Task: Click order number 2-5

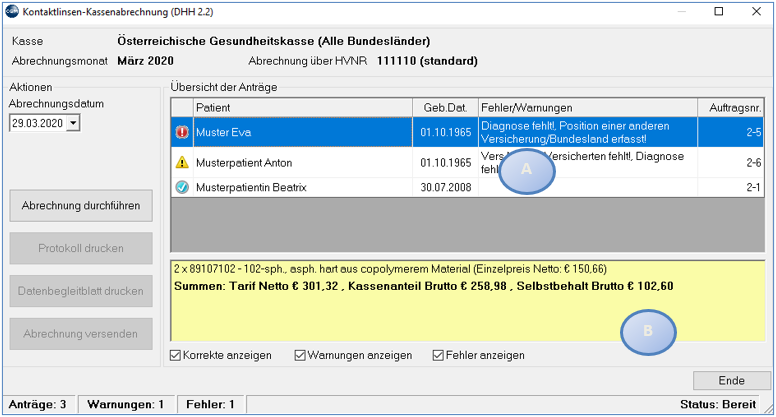Action: coord(754,132)
